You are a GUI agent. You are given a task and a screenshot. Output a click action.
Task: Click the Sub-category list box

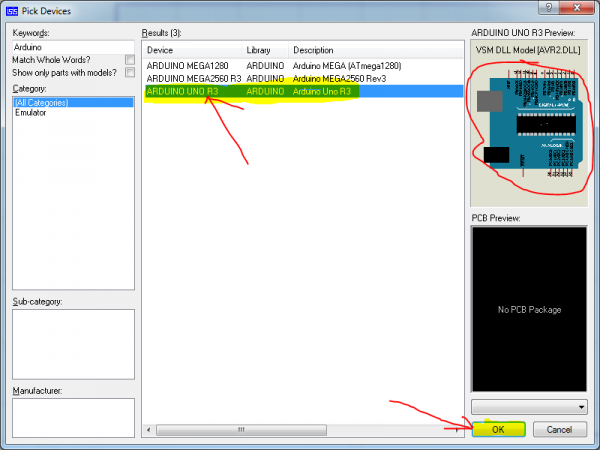[x=73, y=344]
